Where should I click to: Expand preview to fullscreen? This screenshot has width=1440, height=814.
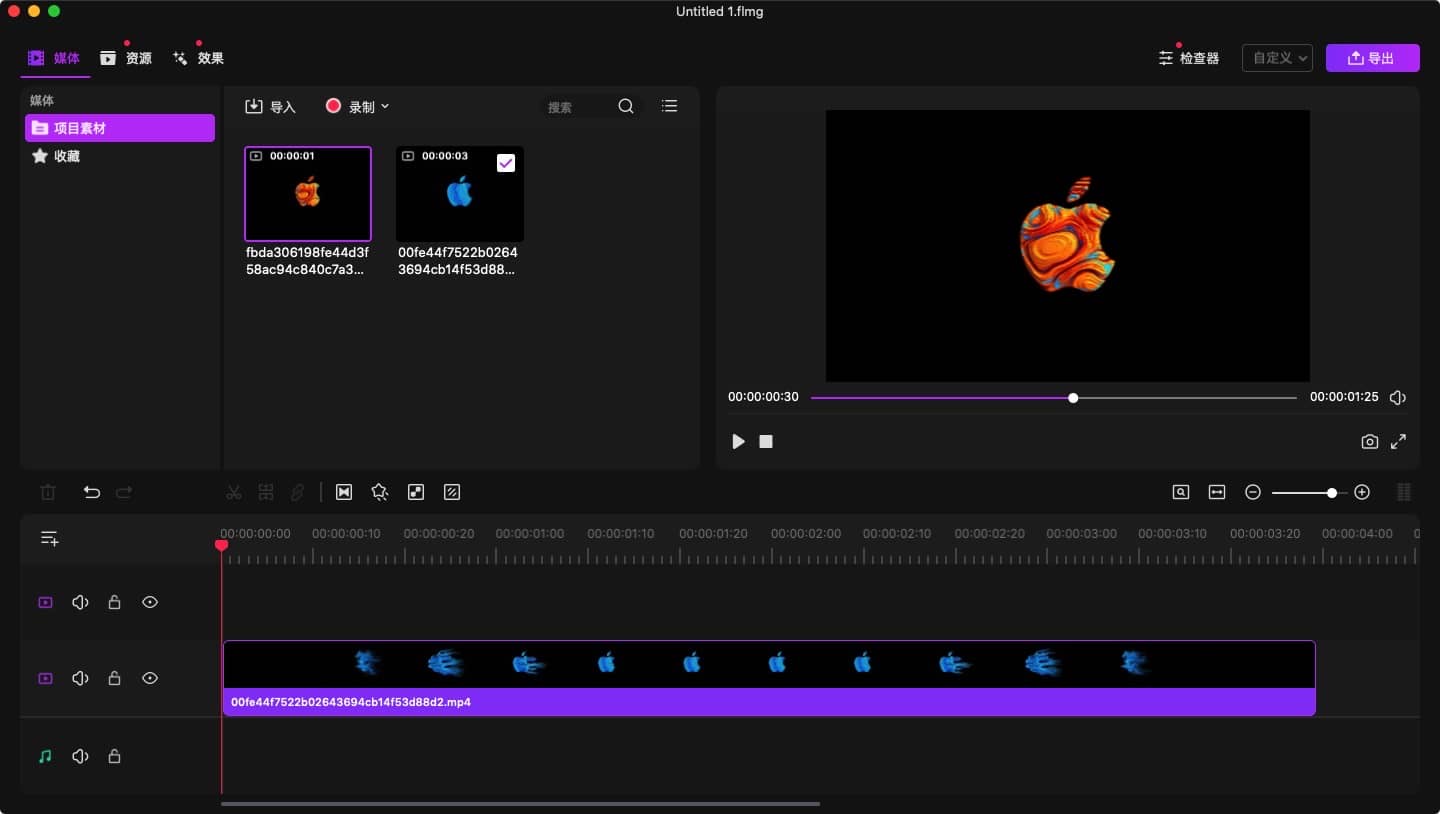click(1399, 441)
